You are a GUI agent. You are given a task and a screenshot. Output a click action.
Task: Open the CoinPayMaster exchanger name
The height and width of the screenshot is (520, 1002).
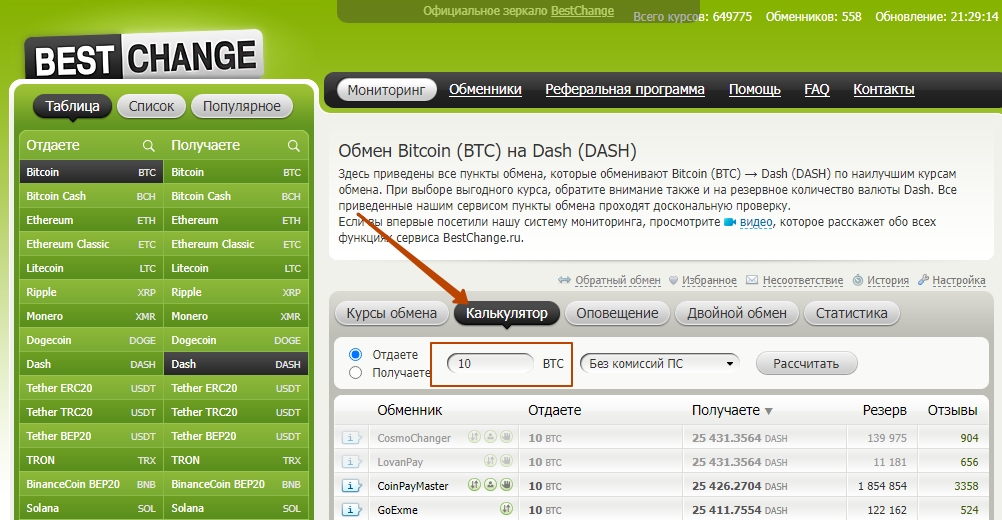pyautogui.click(x=413, y=486)
